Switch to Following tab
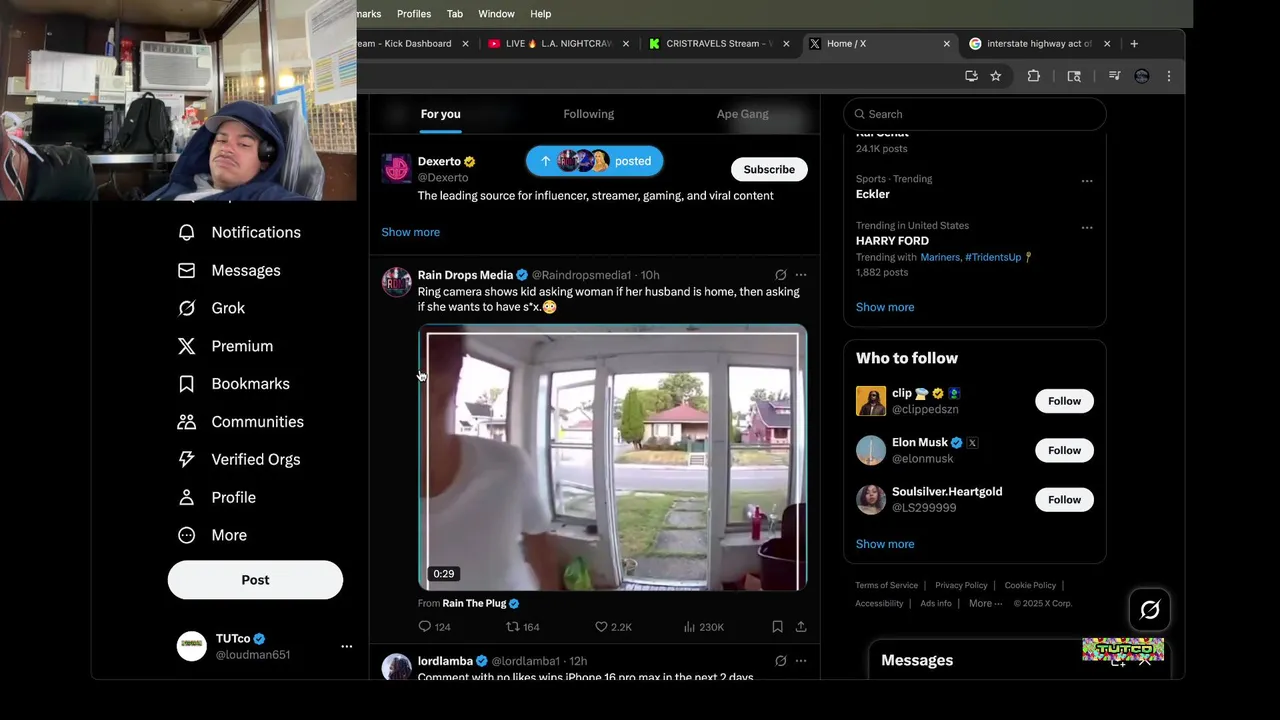Screen dimensions: 1280x720 [589, 114]
